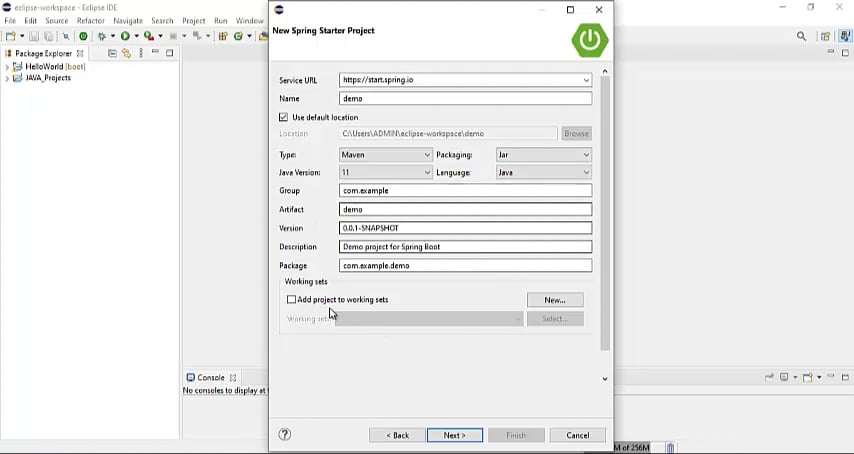854x454 pixels.
Task: Click the green Run icon in toolbar
Action: point(125,36)
